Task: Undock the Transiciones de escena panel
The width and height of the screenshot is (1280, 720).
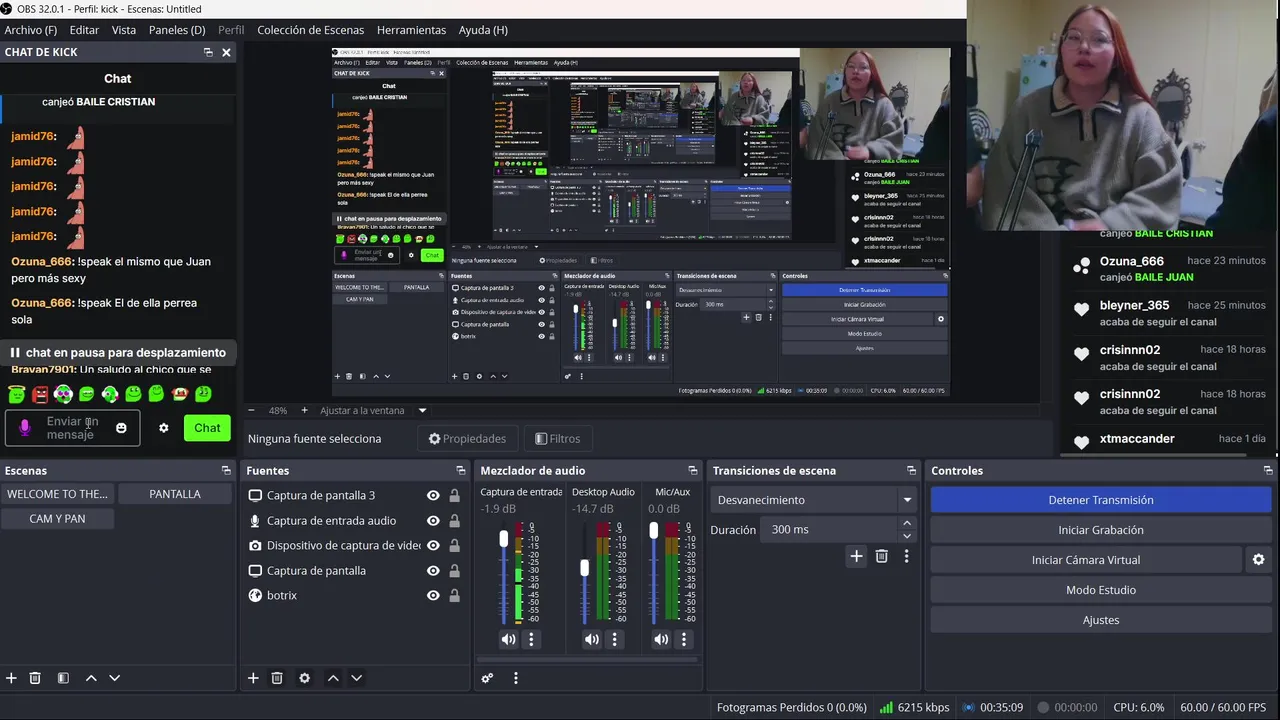Action: [912, 470]
